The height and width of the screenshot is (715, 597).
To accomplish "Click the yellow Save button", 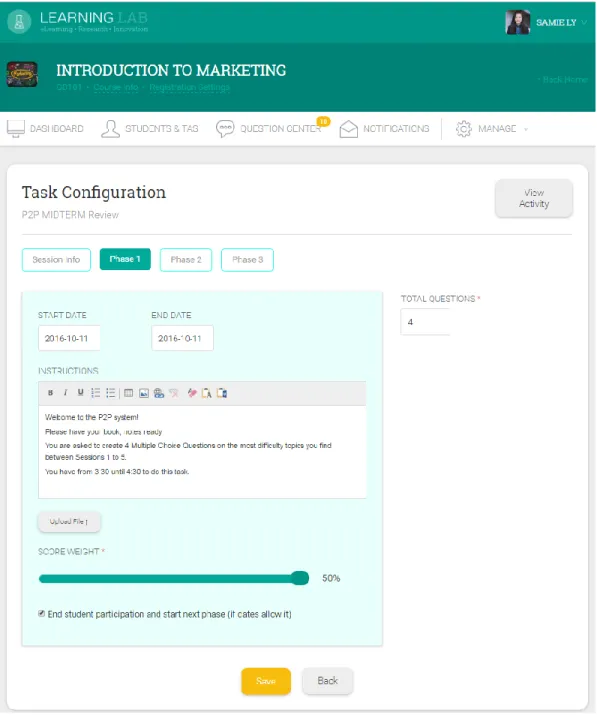I will coord(266,681).
